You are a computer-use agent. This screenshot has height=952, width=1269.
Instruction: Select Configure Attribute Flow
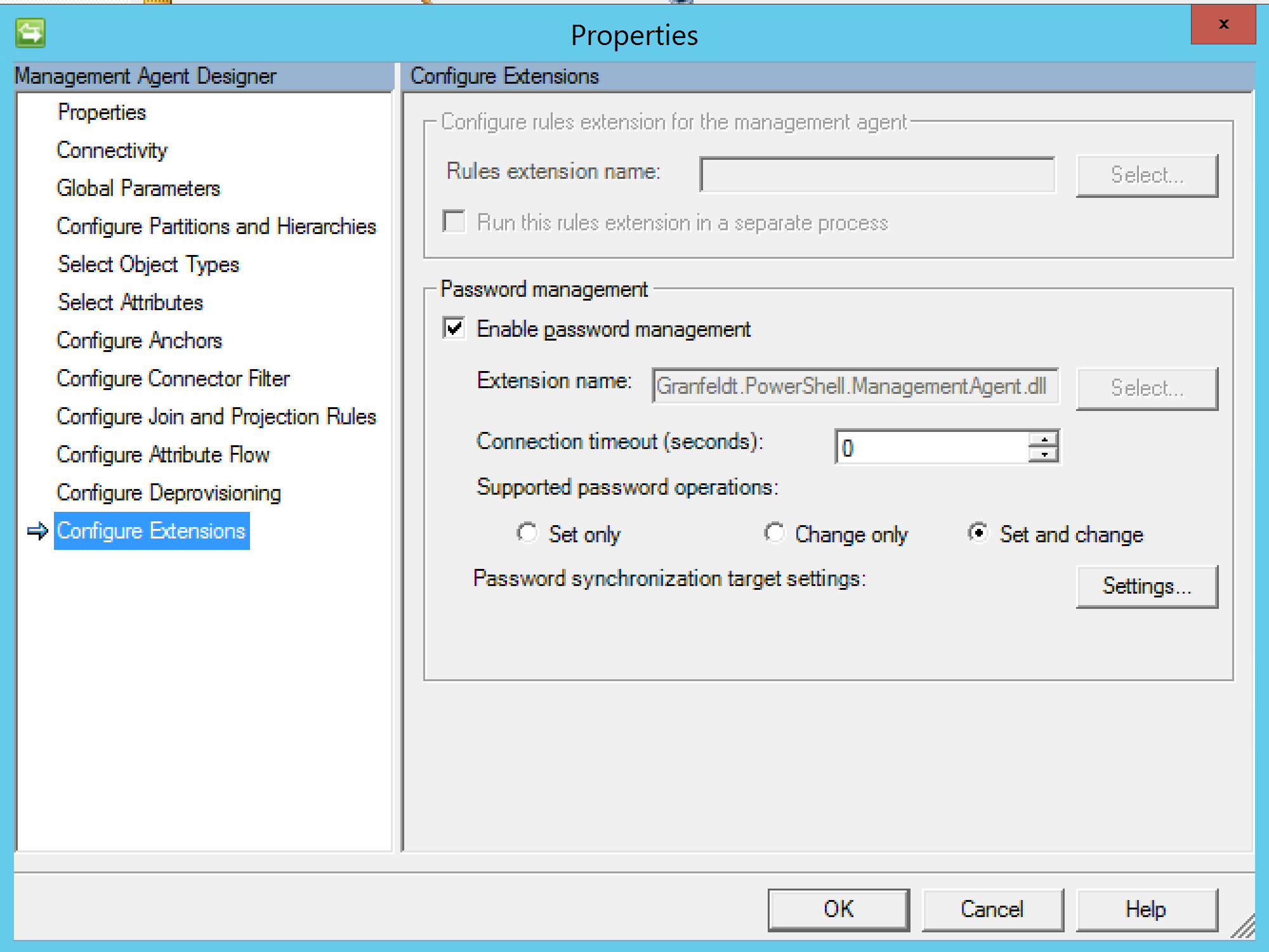[x=162, y=454]
